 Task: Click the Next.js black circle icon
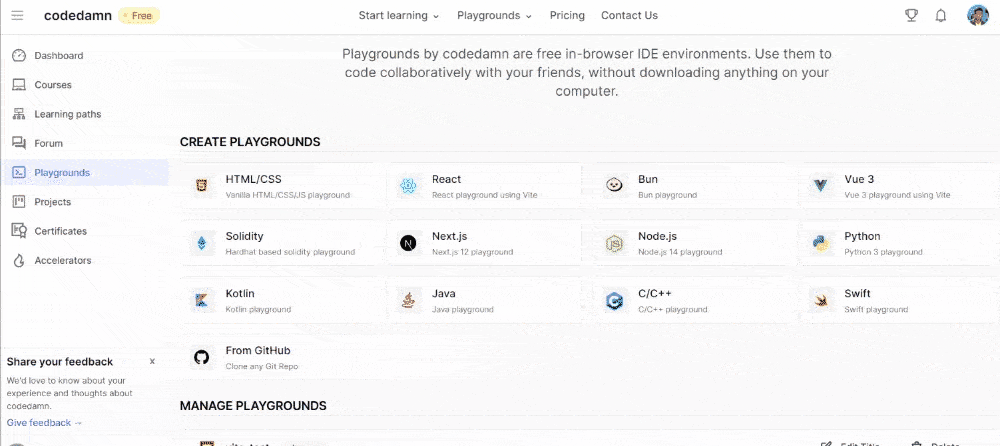pos(408,243)
